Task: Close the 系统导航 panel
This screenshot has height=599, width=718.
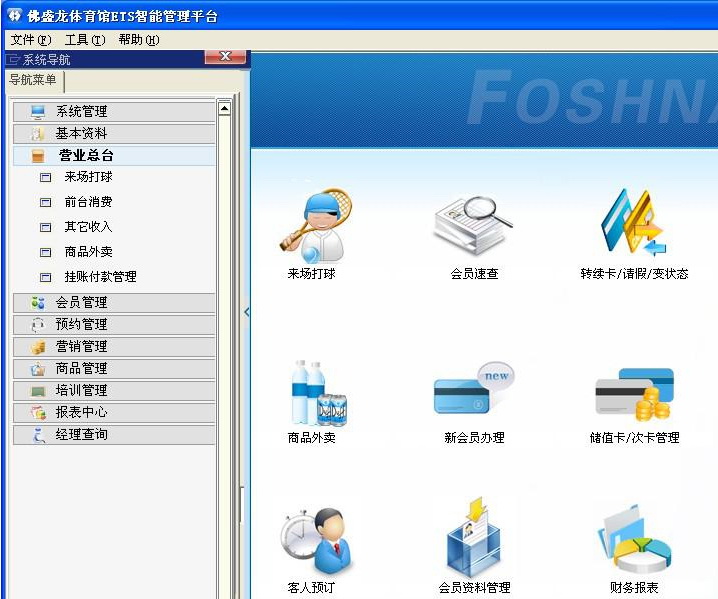Action: [225, 57]
